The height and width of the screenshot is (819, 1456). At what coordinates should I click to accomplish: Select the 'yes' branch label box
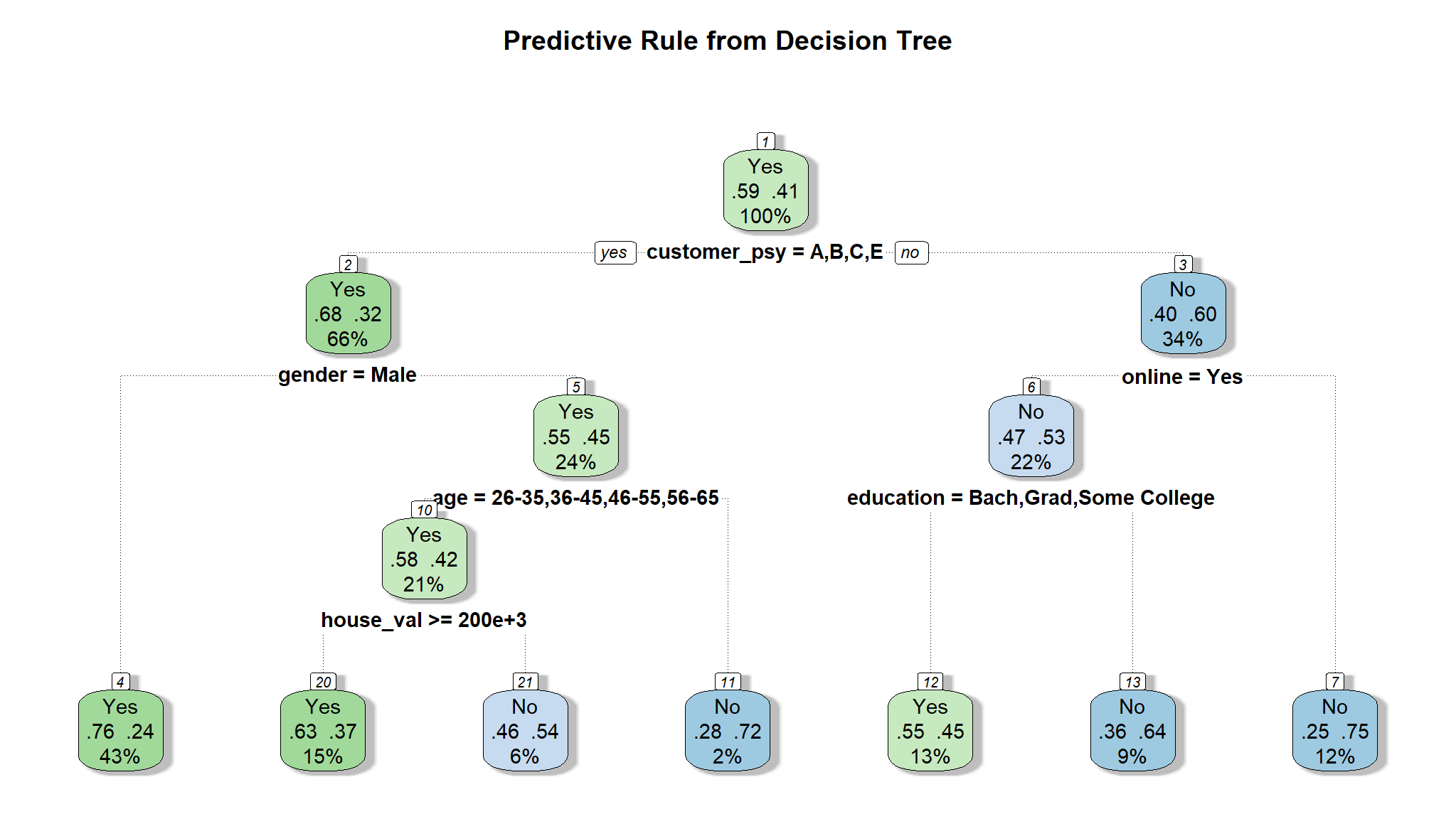pos(615,252)
